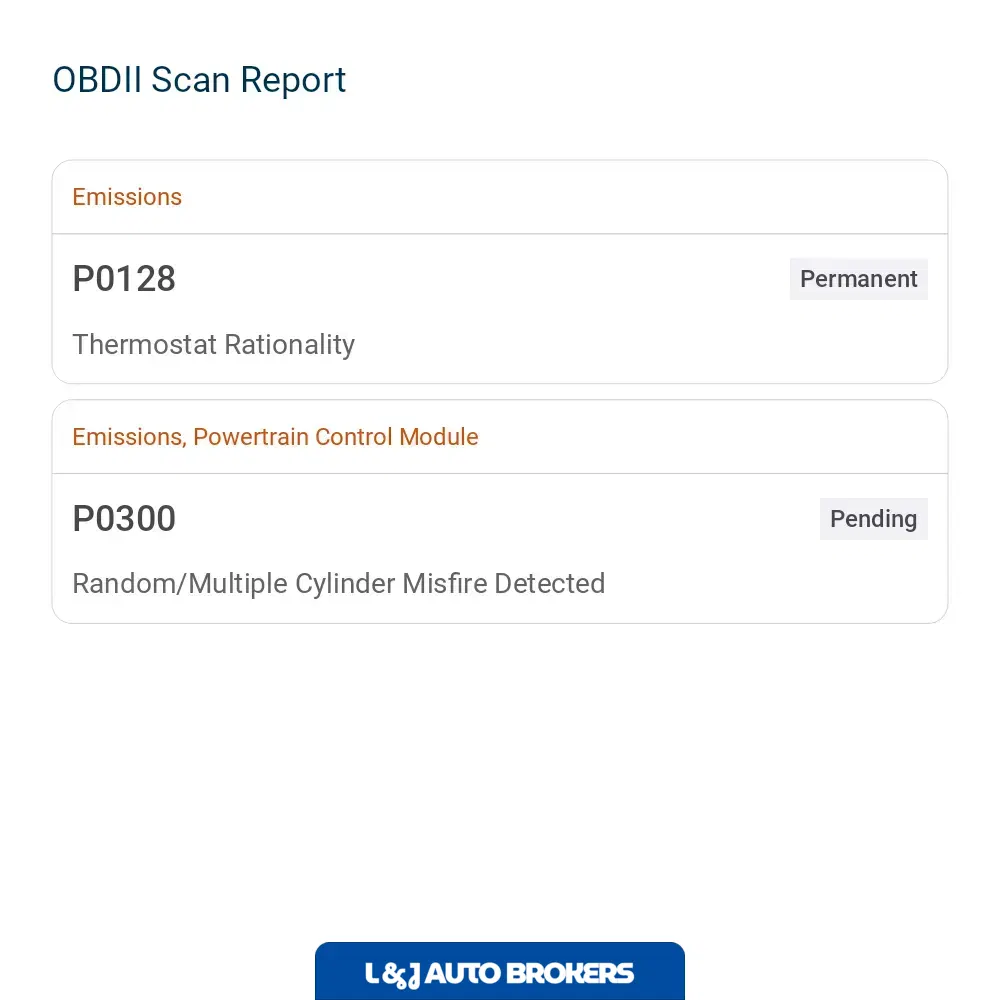The height and width of the screenshot is (1000, 1000).
Task: Click the ampersand in L&J logo
Action: pos(395,975)
